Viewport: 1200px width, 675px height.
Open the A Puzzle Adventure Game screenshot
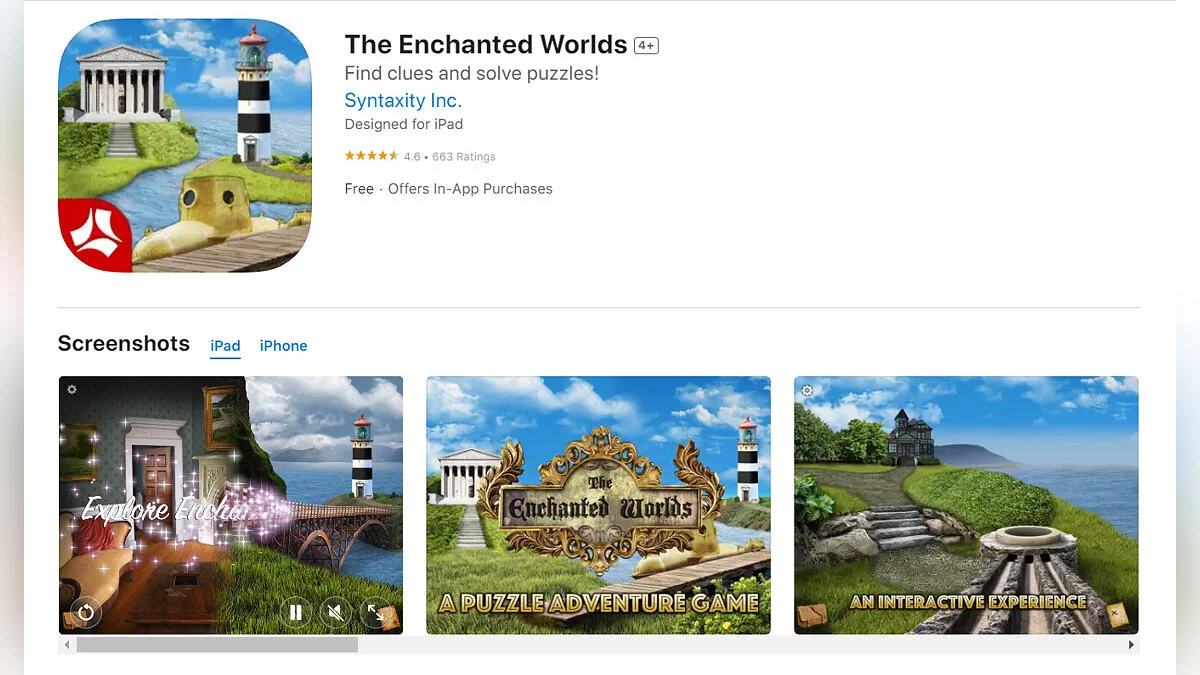(x=598, y=505)
